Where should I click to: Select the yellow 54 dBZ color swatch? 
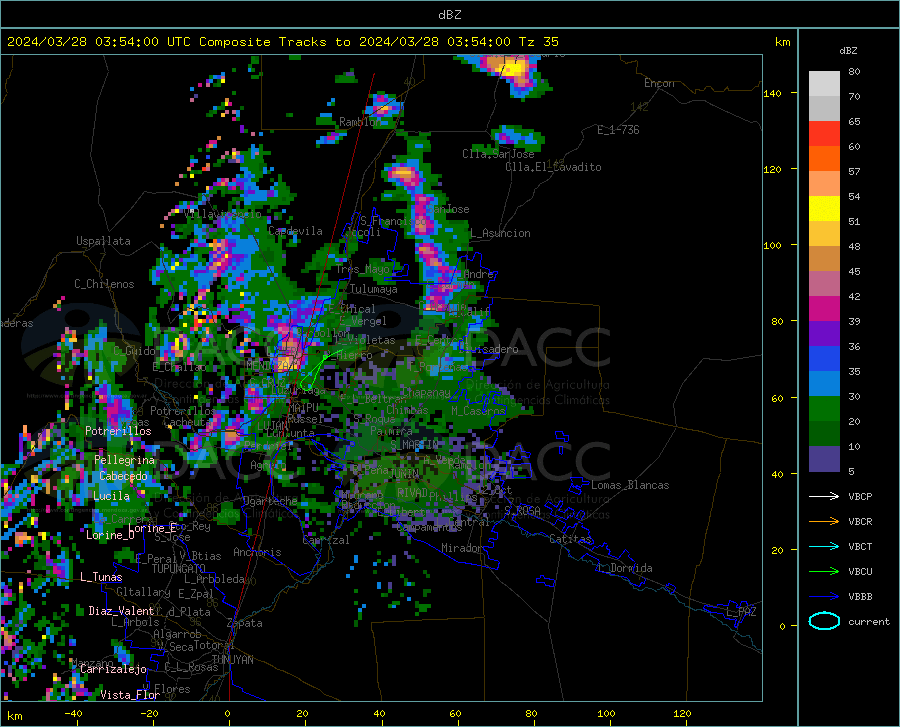tap(824, 209)
